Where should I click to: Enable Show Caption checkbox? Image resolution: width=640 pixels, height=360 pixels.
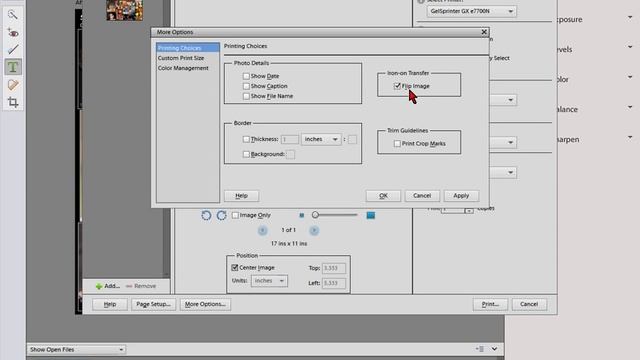[246, 86]
